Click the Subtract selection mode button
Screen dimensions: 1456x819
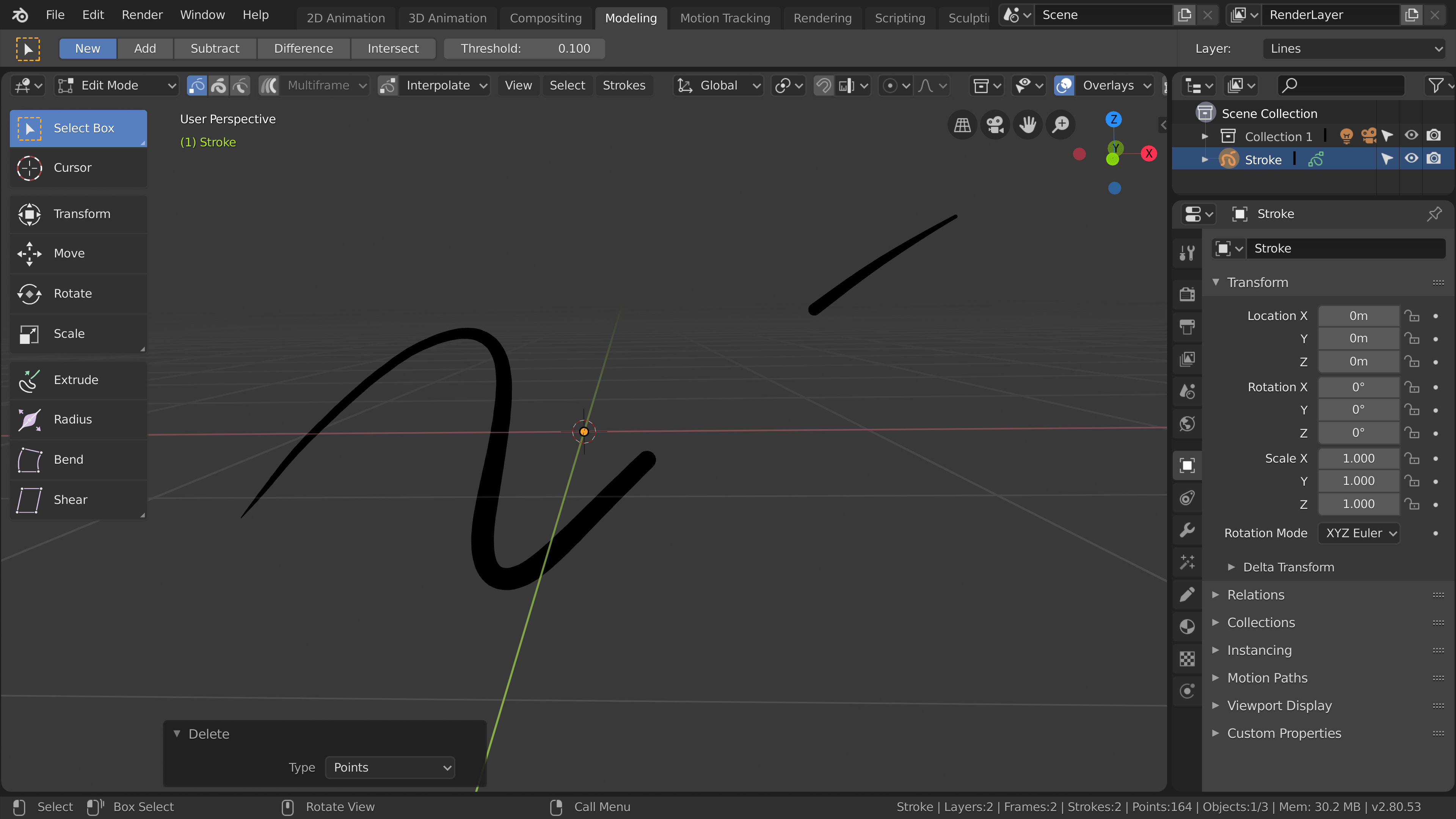pos(215,49)
